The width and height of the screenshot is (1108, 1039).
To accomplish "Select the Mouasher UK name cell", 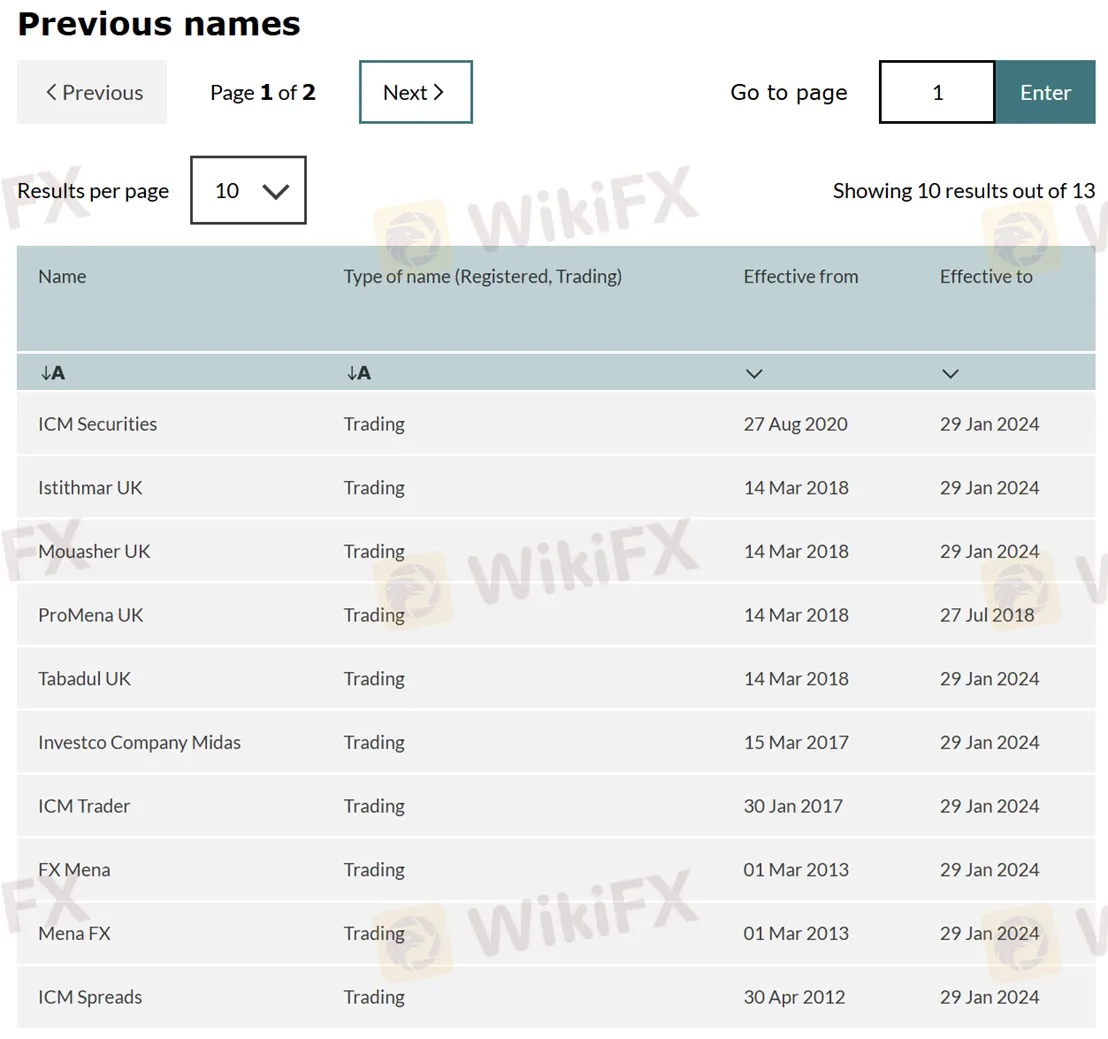I will (x=94, y=551).
